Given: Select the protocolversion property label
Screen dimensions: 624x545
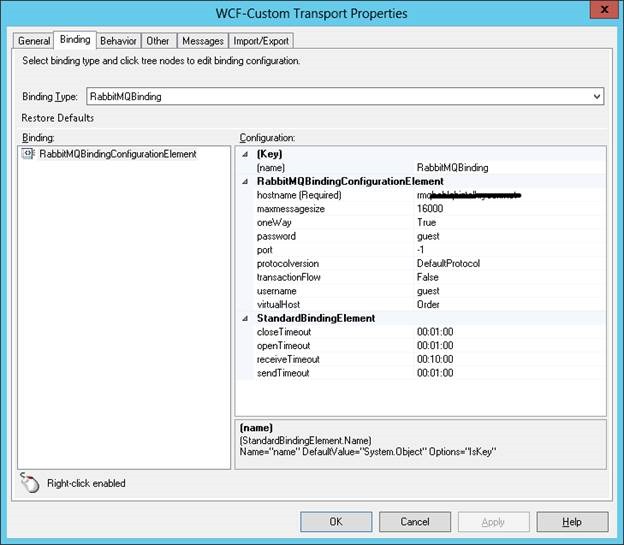Looking at the screenshot, I should click(288, 264).
